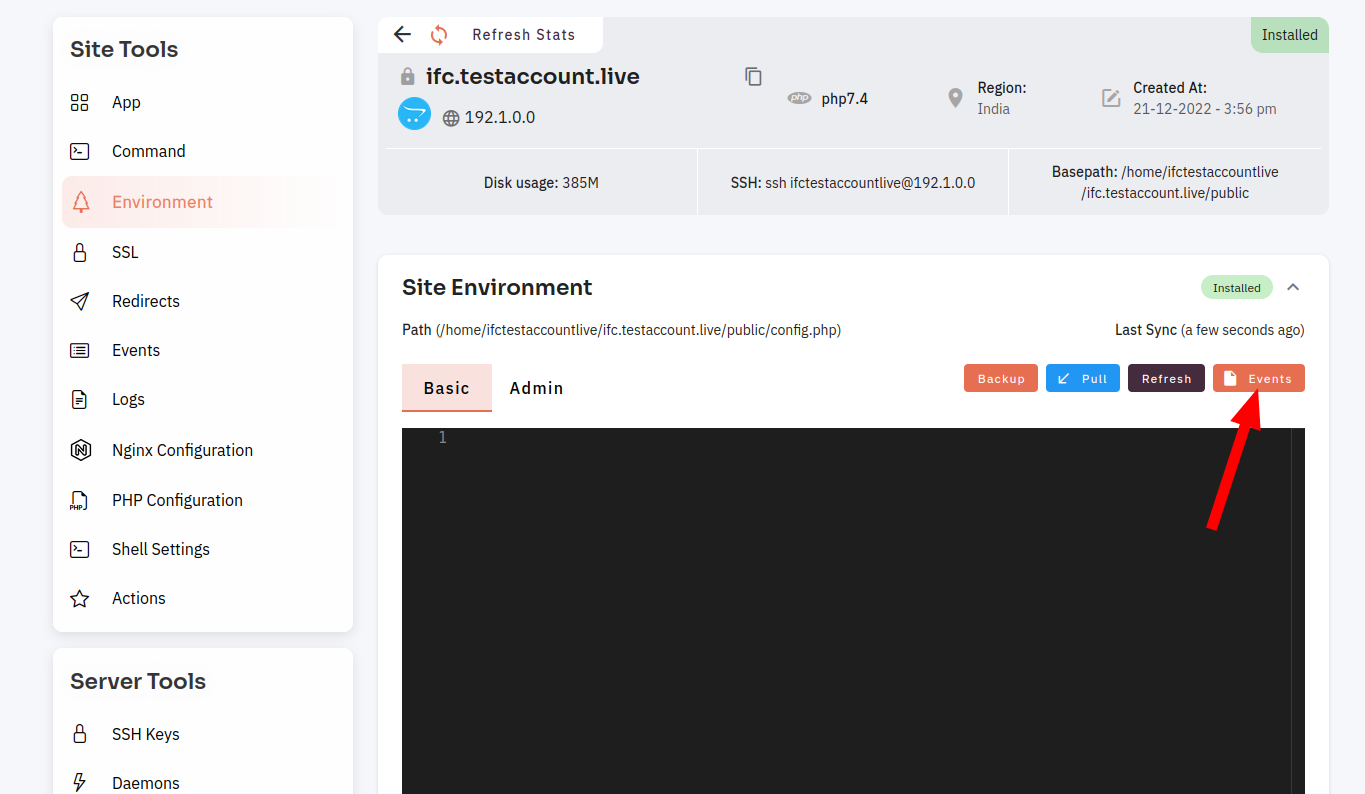Collapse the Site Environment panel chevron
This screenshot has height=794, width=1365.
tap(1293, 287)
